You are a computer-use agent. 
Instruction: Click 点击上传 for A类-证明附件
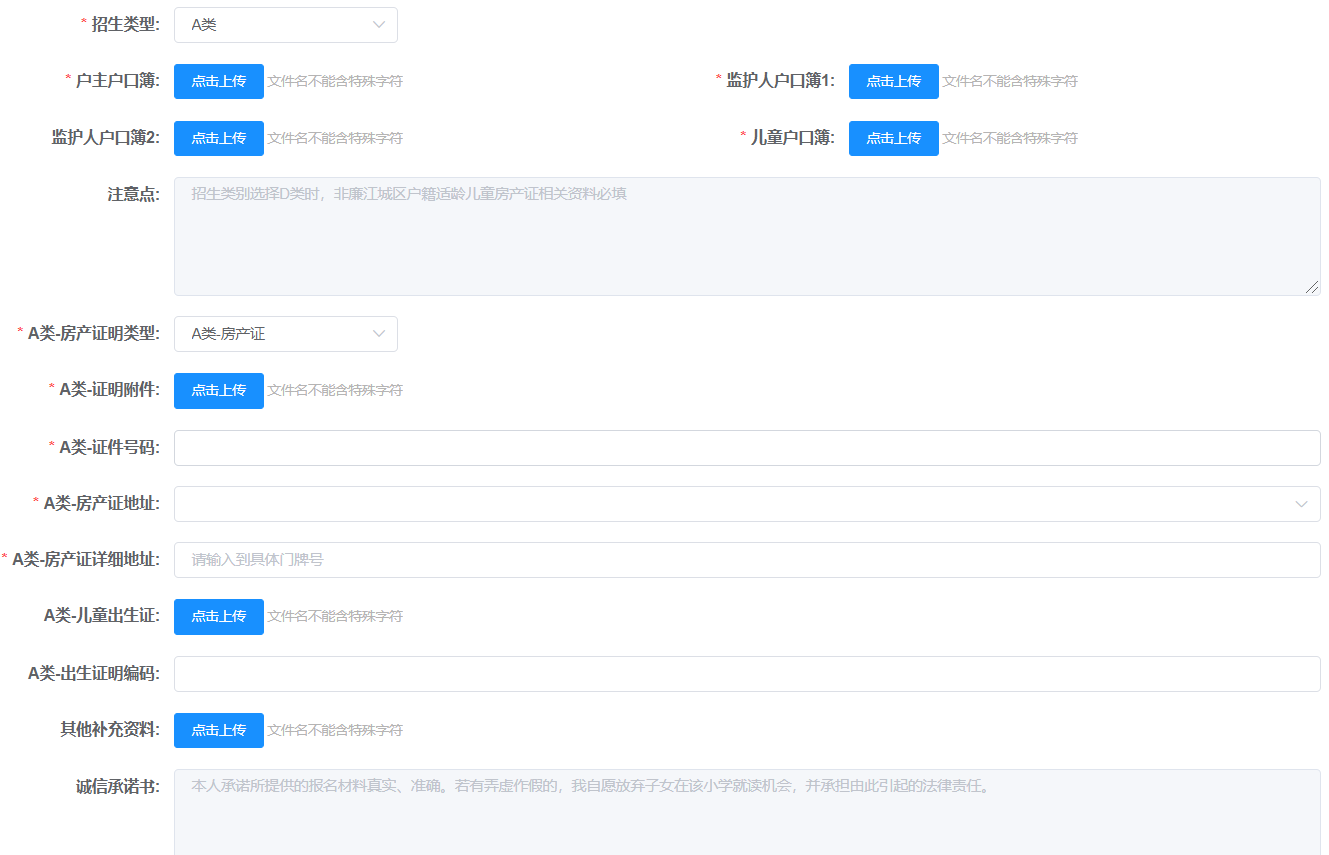[x=219, y=390]
